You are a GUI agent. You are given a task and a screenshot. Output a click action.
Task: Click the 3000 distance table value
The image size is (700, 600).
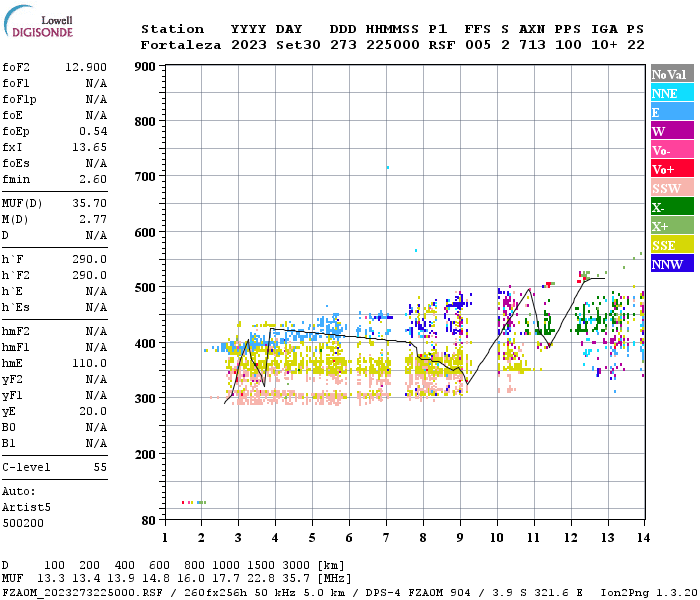point(296,566)
